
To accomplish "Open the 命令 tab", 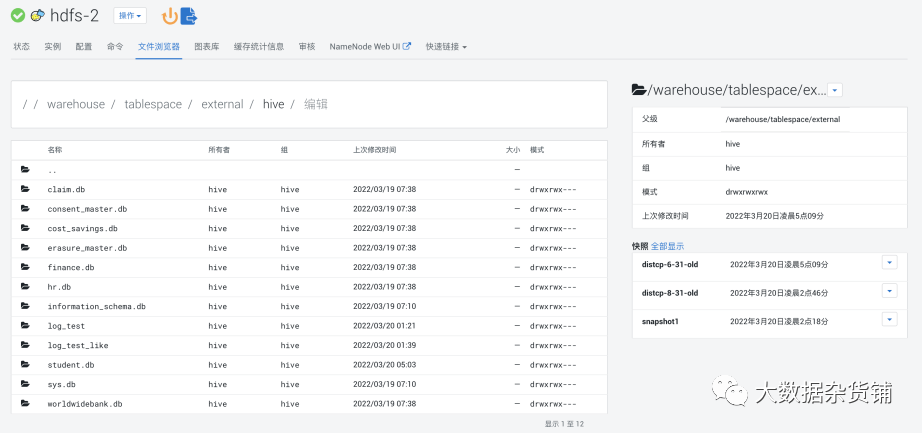I will click(115, 46).
